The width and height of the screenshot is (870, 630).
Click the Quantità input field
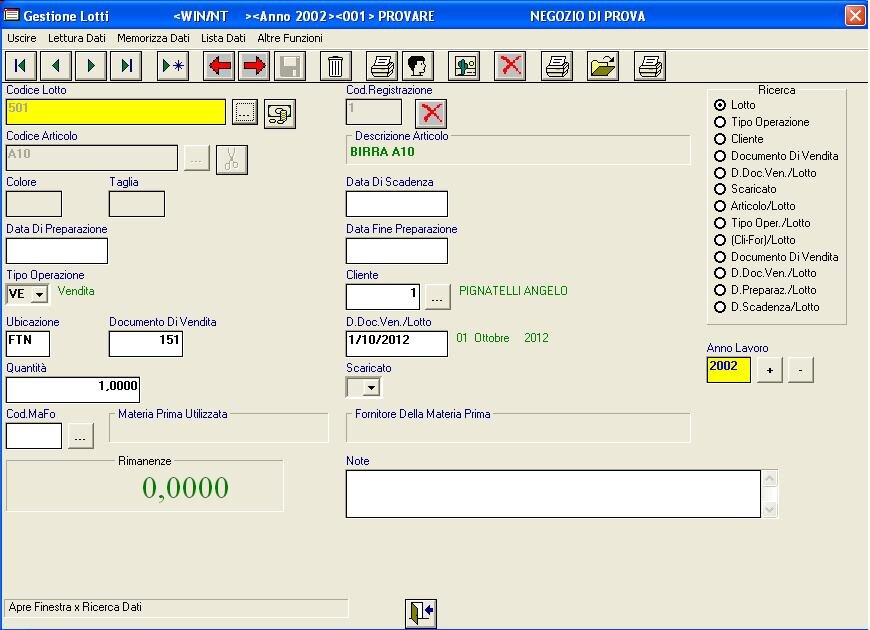tap(73, 389)
